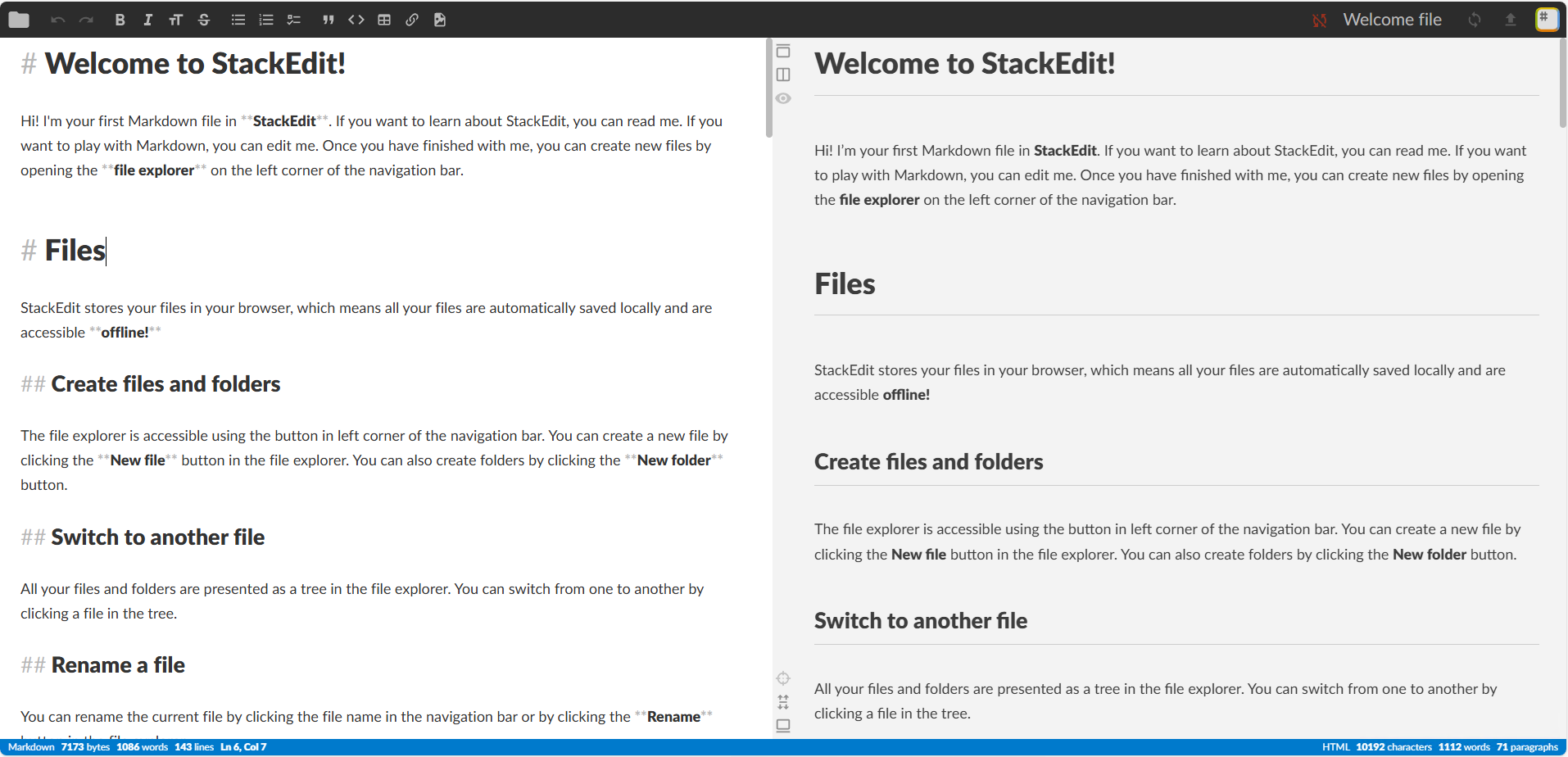The height and width of the screenshot is (757, 1568).
Task: Click the red sync-disabled icon
Action: coord(1319,20)
